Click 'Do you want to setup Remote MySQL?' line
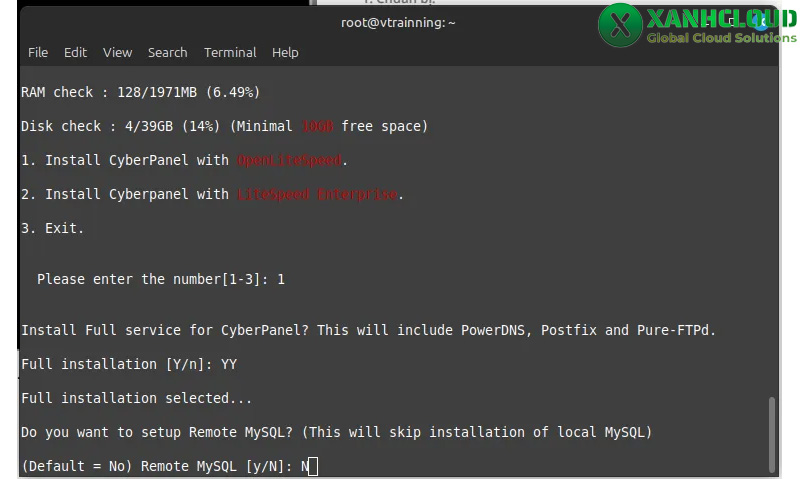Image resolution: width=800 pixels, height=479 pixels. 337,432
